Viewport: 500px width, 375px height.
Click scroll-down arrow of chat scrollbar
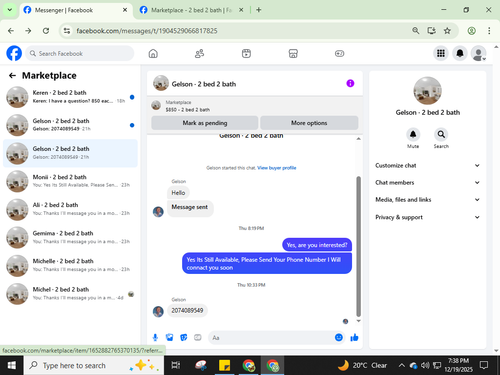click(x=358, y=321)
